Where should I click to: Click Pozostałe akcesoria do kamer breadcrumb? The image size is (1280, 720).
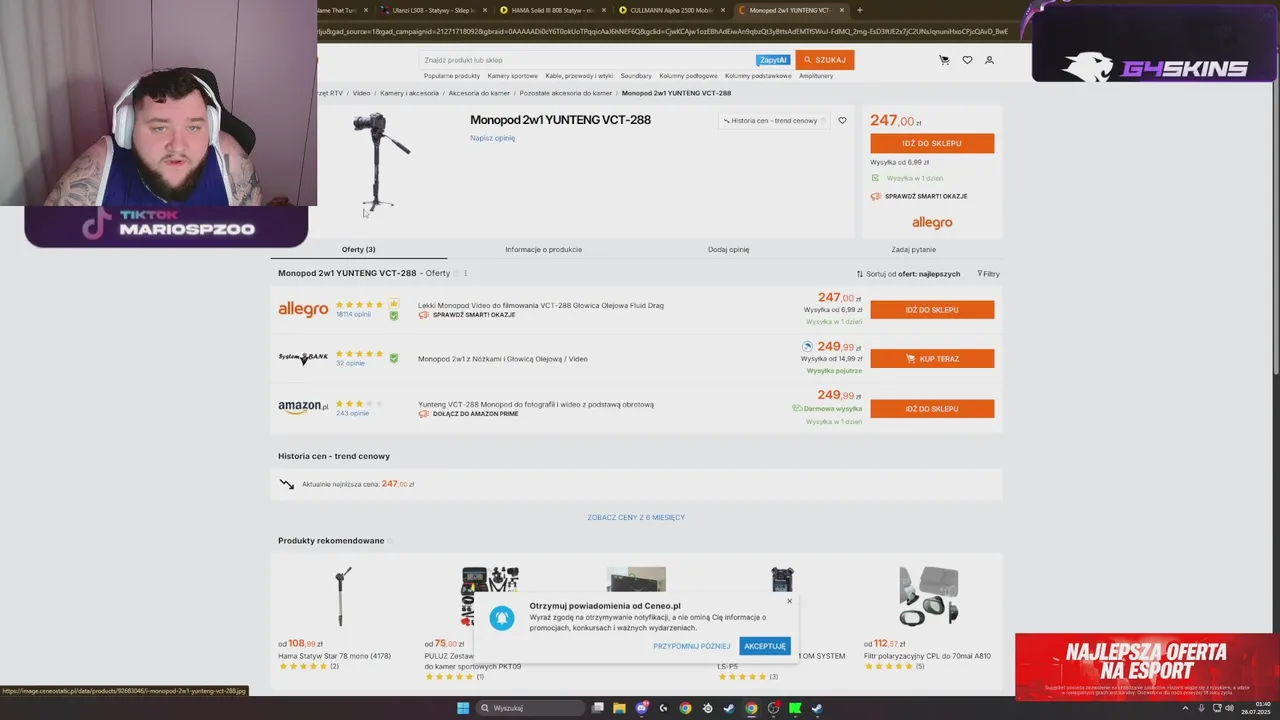click(x=565, y=93)
